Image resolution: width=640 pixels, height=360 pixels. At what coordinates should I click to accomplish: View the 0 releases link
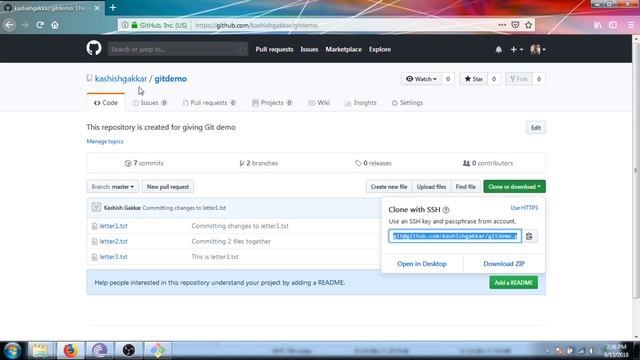tap(373, 163)
